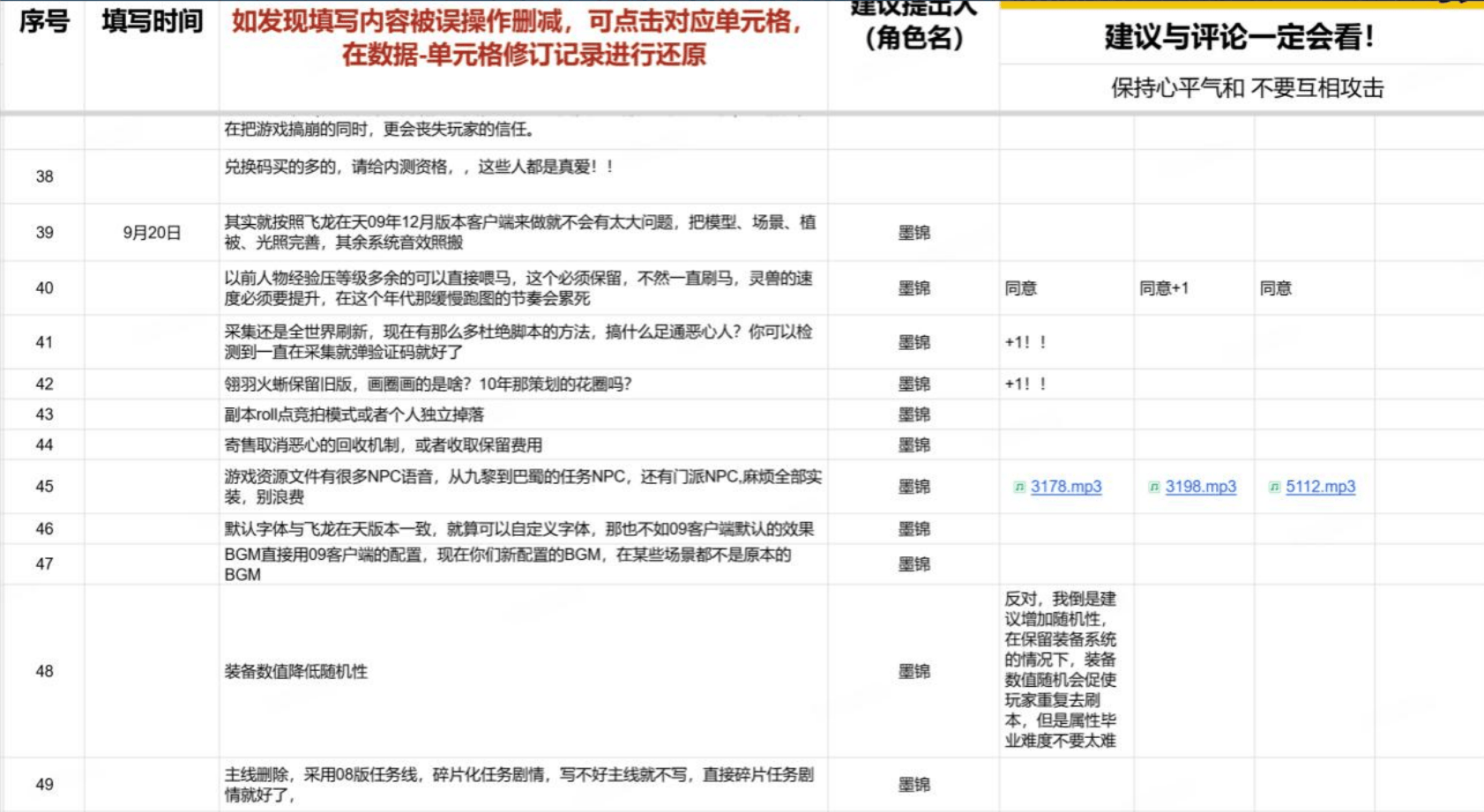The height and width of the screenshot is (812, 1484).
Task: Select row number 46 cell
Action: coord(44,529)
